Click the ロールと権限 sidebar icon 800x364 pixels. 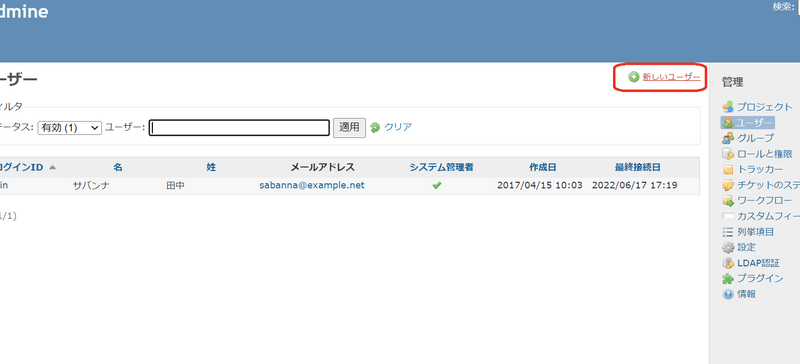click(728, 154)
